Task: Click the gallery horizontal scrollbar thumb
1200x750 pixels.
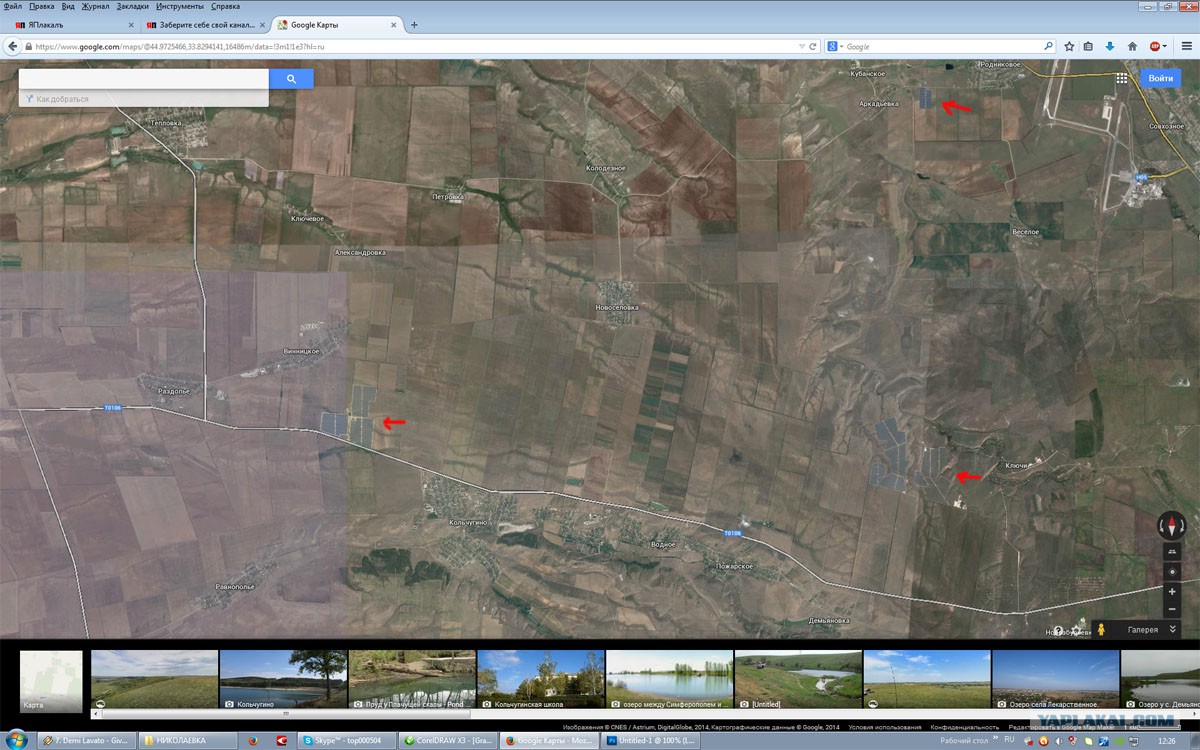Action: [x=287, y=714]
